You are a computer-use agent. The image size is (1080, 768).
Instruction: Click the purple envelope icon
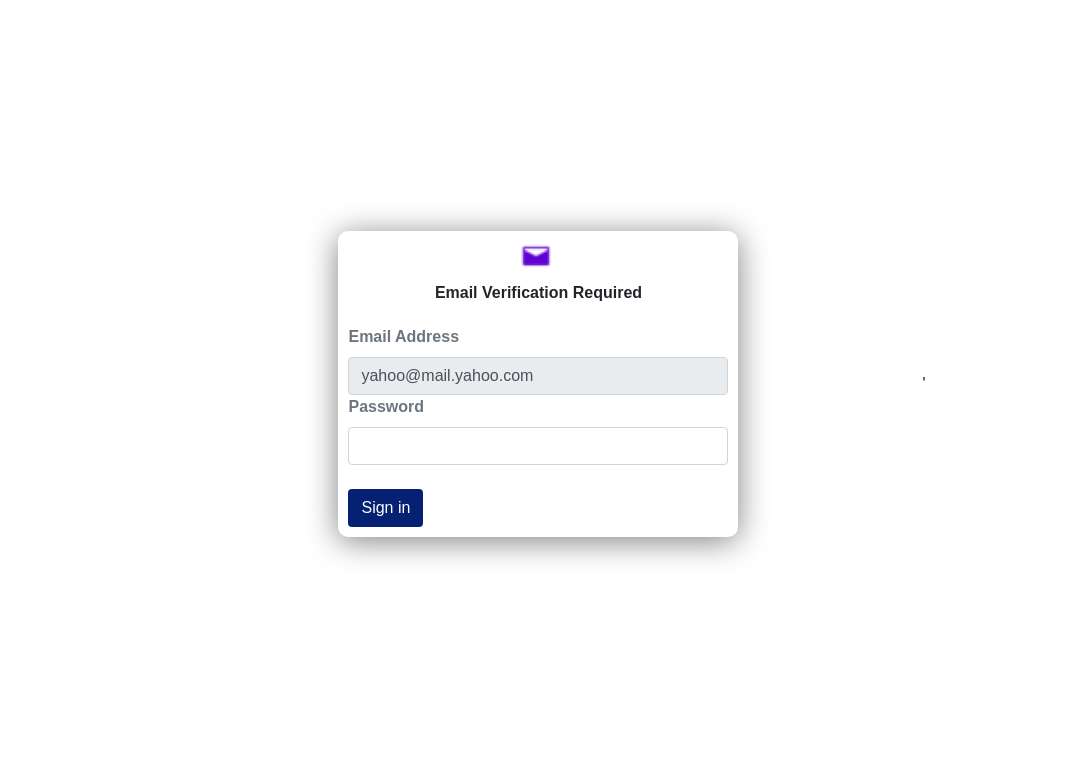[536, 256]
